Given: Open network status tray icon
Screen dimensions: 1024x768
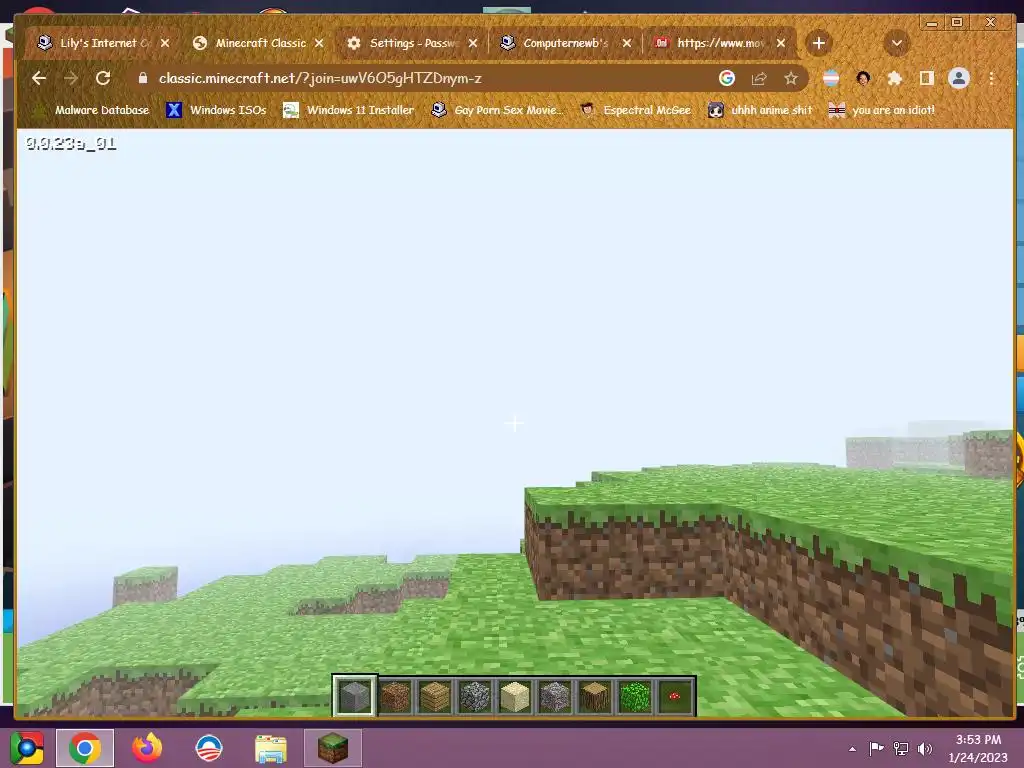Looking at the screenshot, I should 901,748.
